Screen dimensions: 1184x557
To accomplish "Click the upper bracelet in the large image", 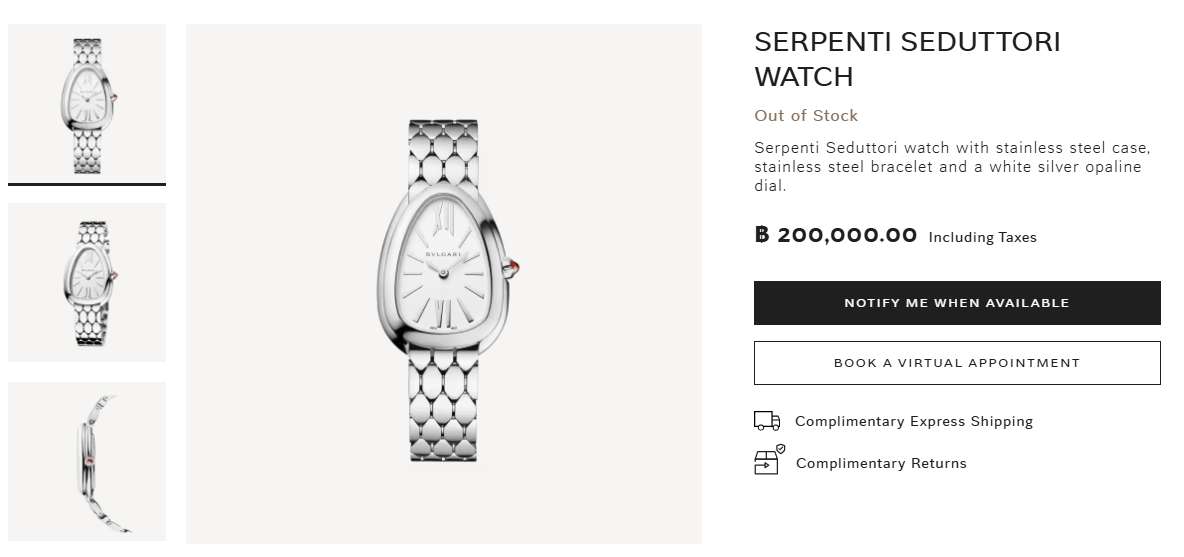I will 444,155.
